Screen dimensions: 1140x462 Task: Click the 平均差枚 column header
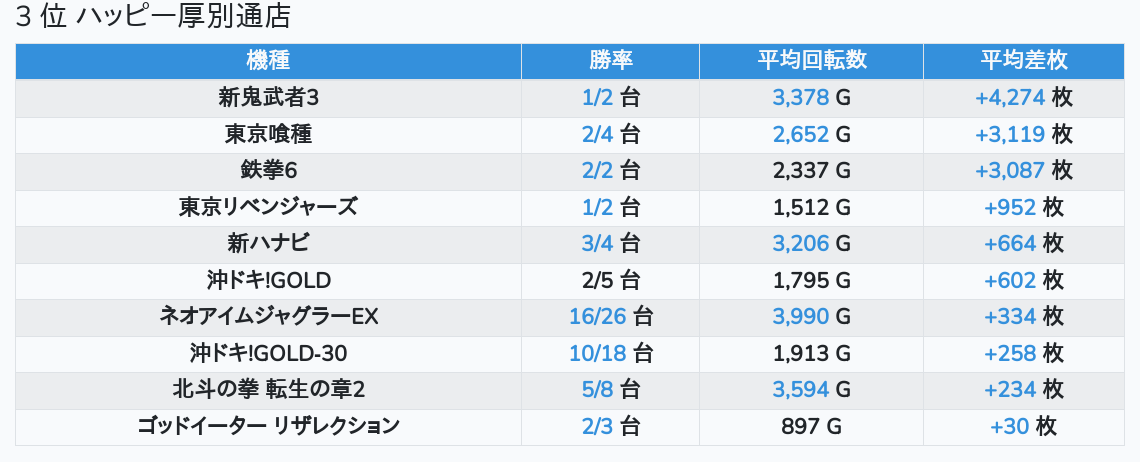coord(1023,60)
